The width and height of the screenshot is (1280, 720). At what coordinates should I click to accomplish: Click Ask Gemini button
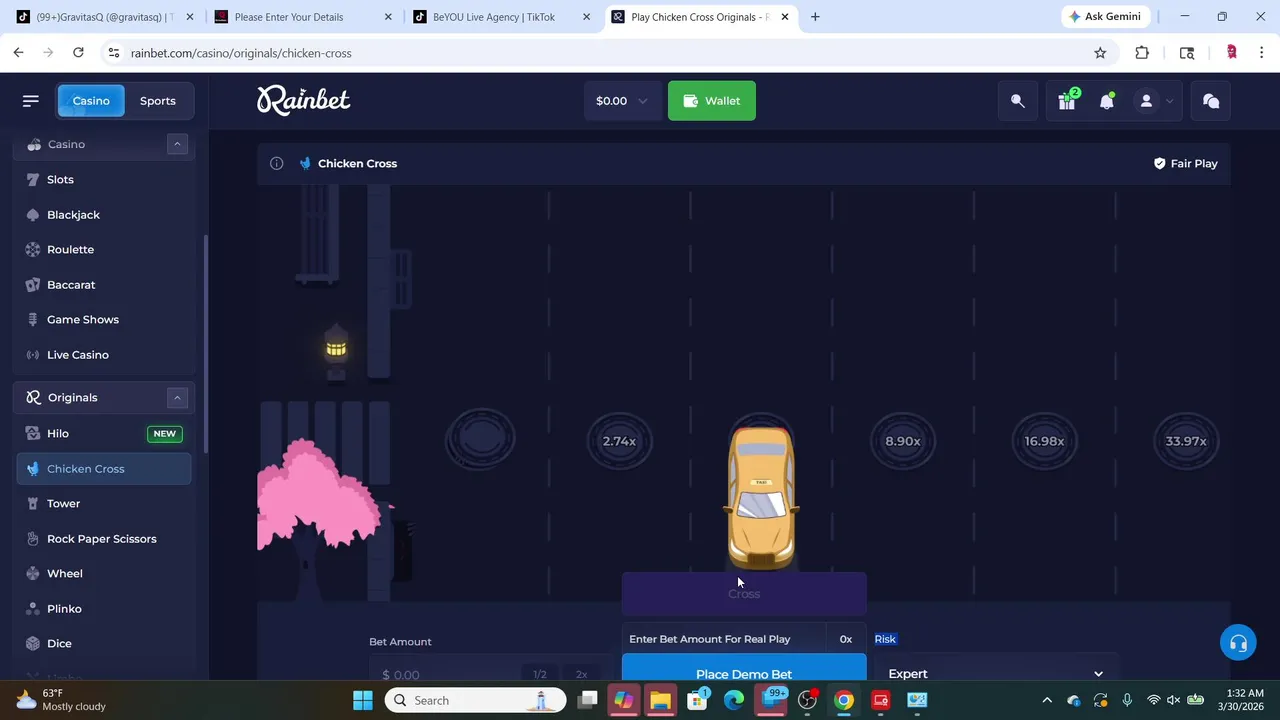[1105, 17]
